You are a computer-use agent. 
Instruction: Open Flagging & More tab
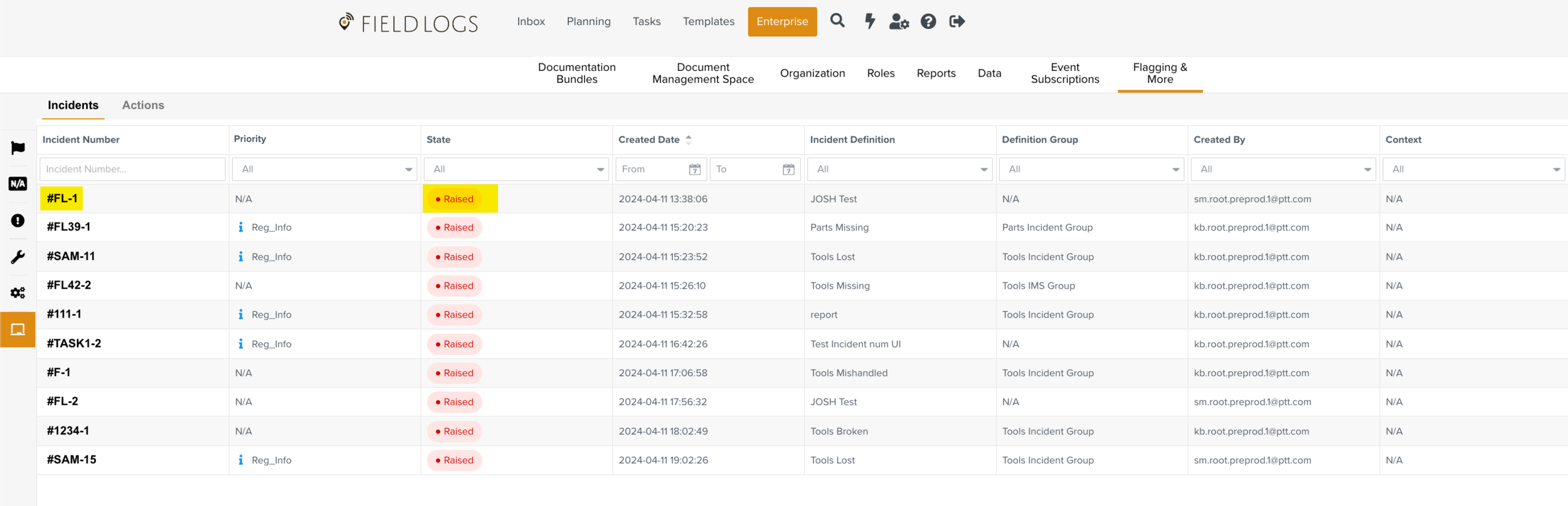(1160, 73)
